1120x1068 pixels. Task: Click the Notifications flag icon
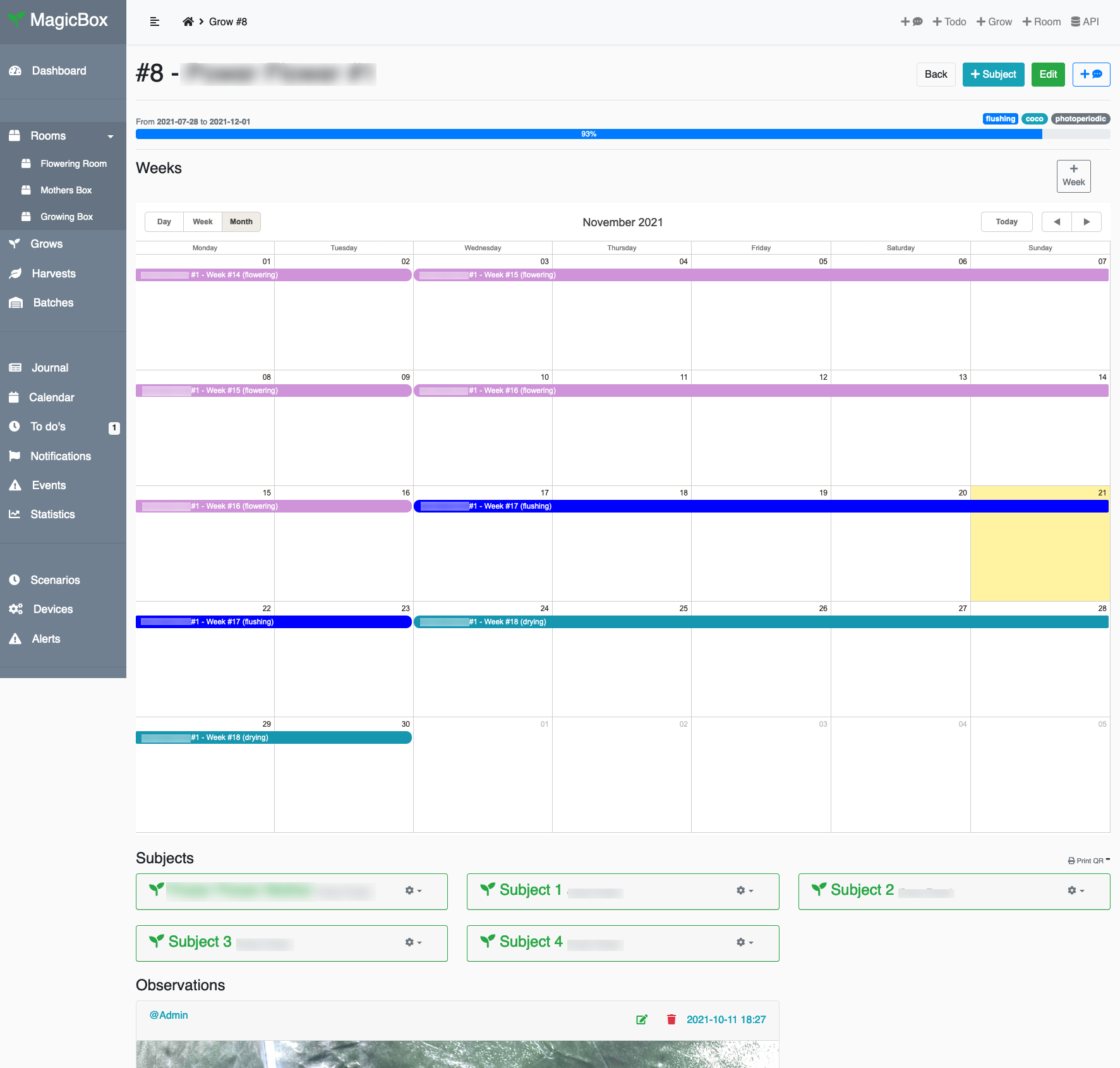[x=15, y=456]
